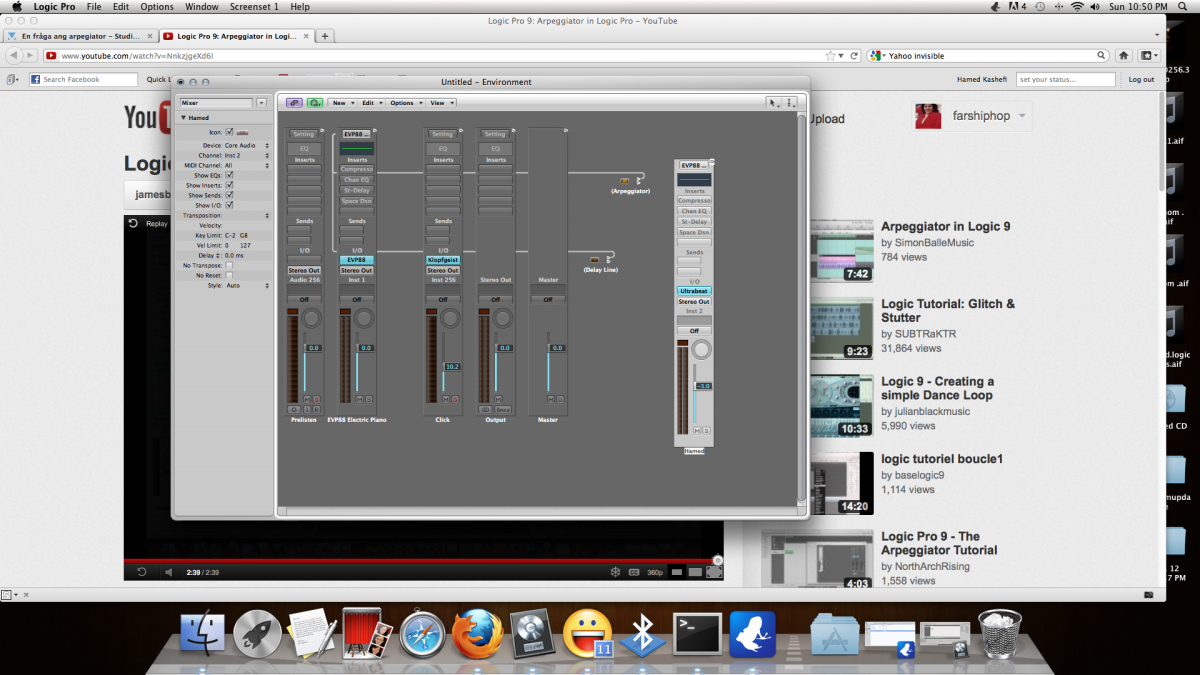
Task: Mute the Click channel strip
Action: pos(446,398)
